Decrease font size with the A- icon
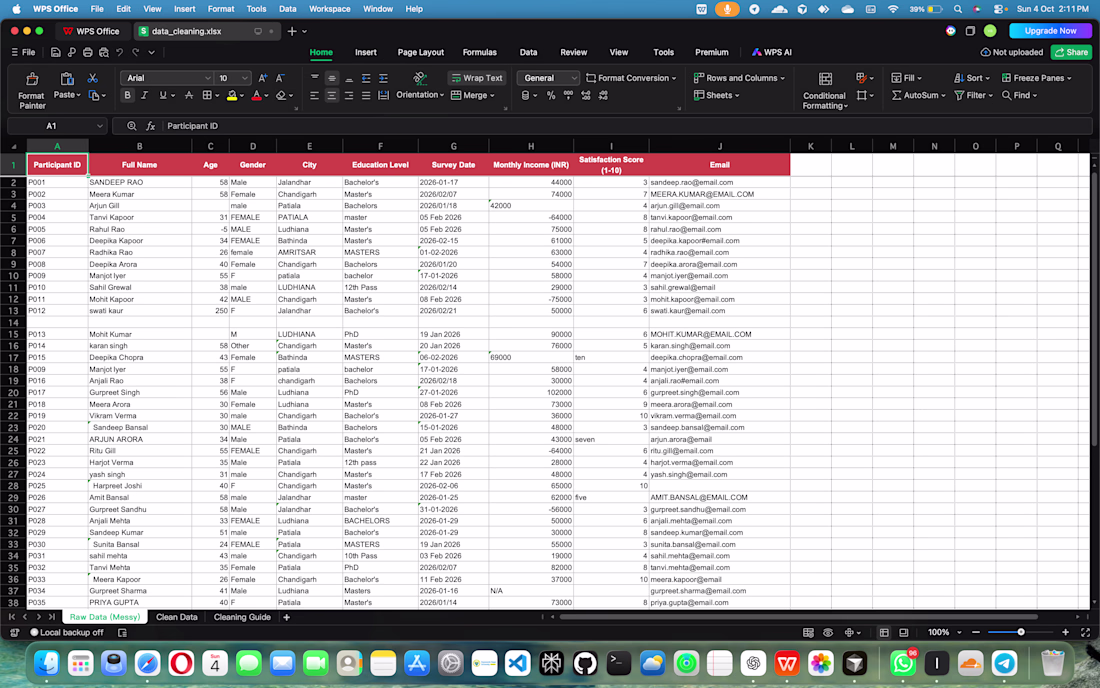Image resolution: width=1100 pixels, height=688 pixels. (x=280, y=78)
